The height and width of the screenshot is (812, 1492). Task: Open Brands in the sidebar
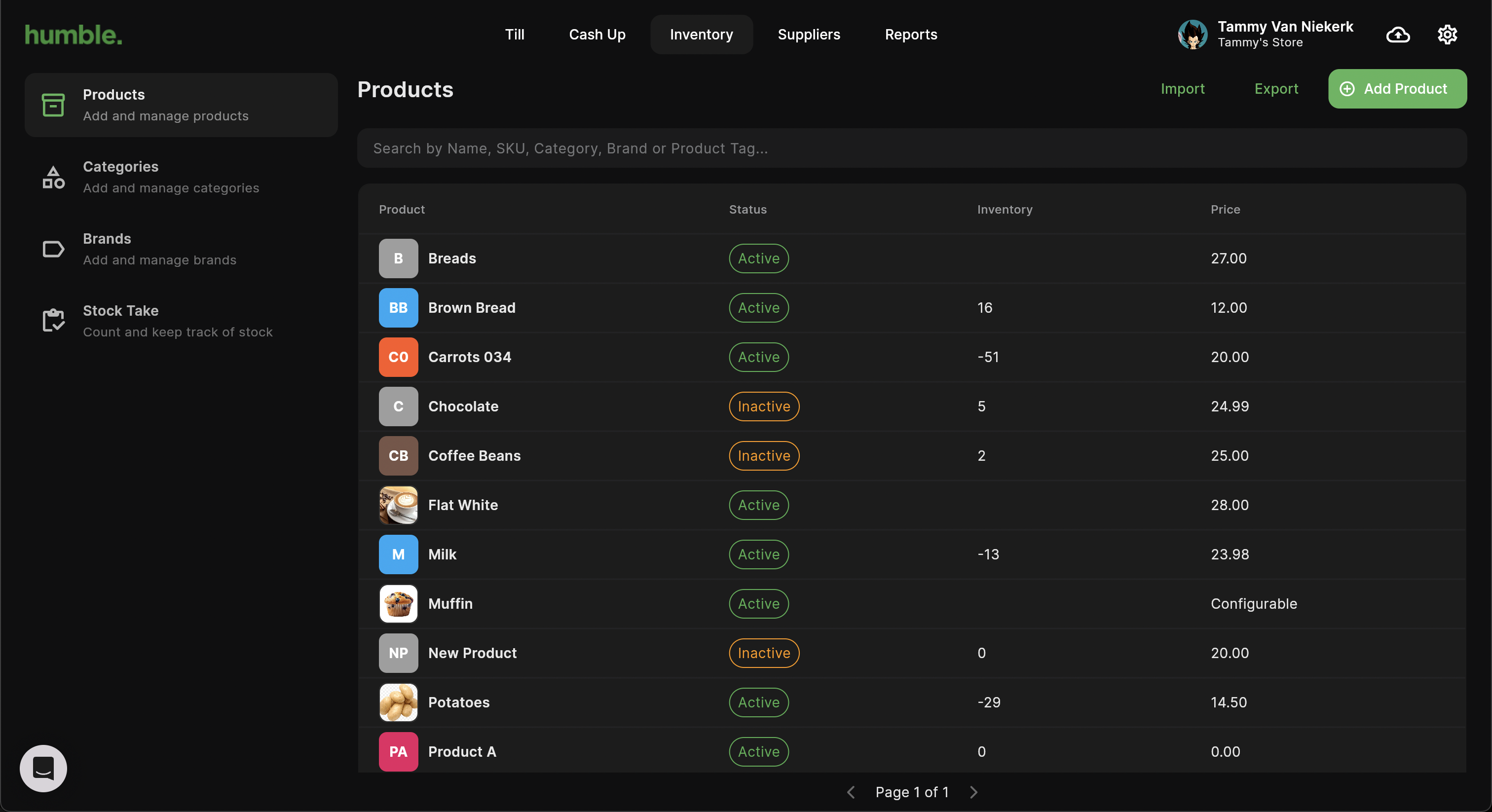coord(181,249)
